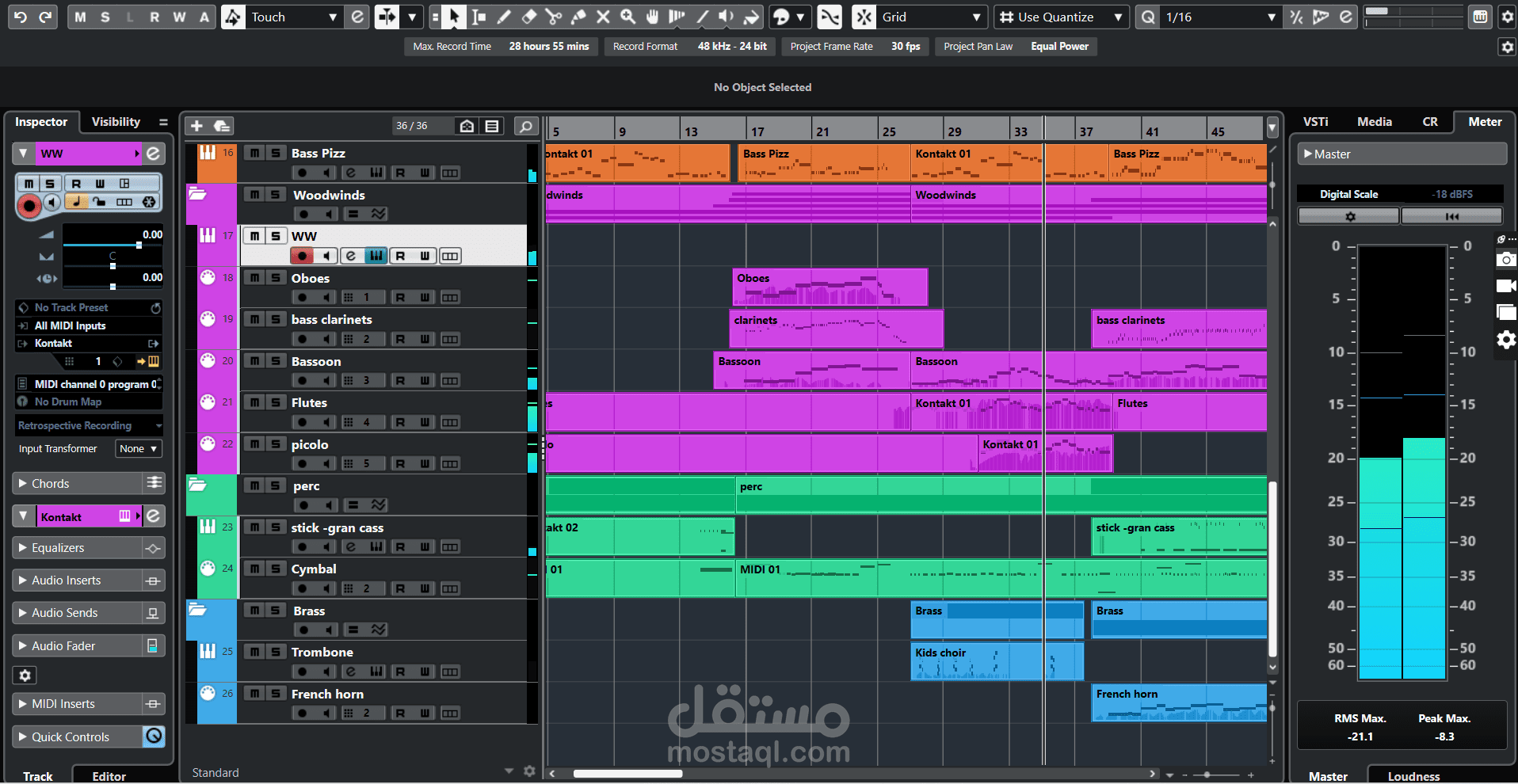Select the Split scissors tool
The height and width of the screenshot is (784, 1518).
[x=554, y=17]
